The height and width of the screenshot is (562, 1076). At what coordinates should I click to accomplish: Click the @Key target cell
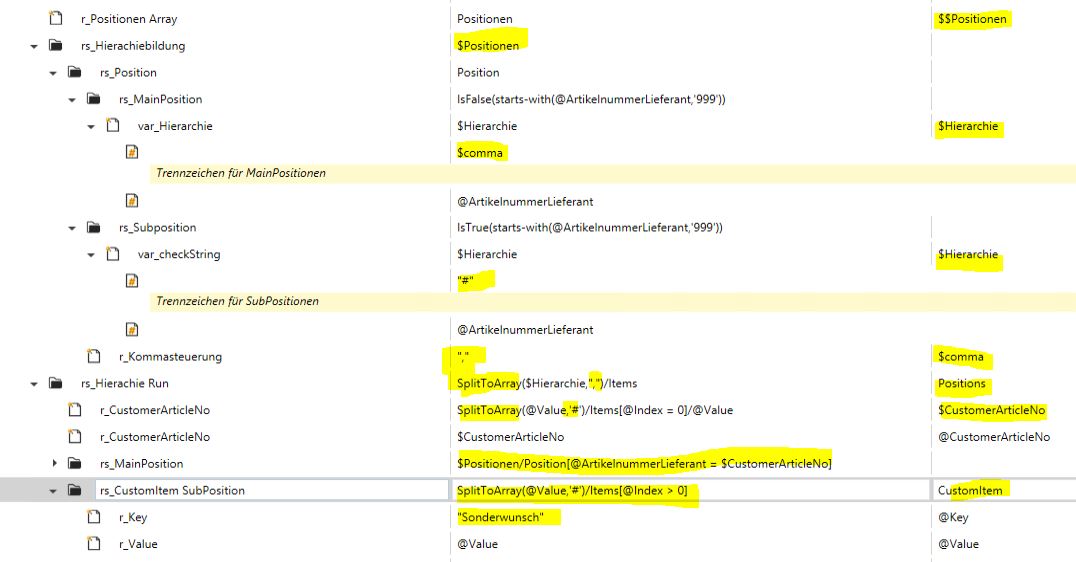click(x=953, y=517)
